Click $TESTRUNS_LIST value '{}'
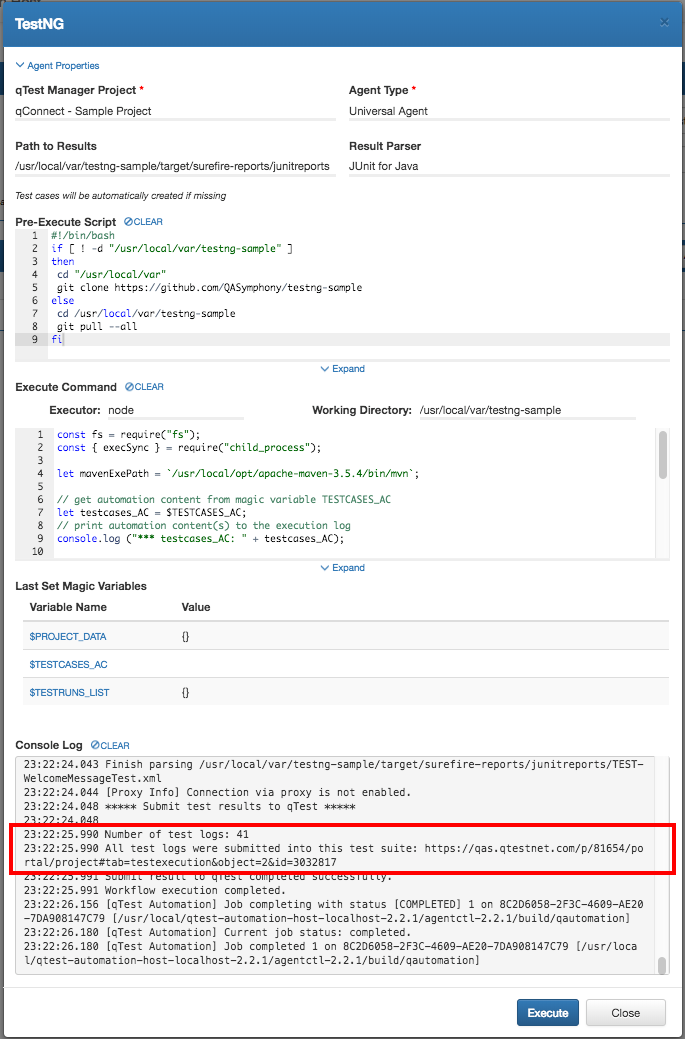Image resolution: width=685 pixels, height=1039 pixels. point(185,692)
